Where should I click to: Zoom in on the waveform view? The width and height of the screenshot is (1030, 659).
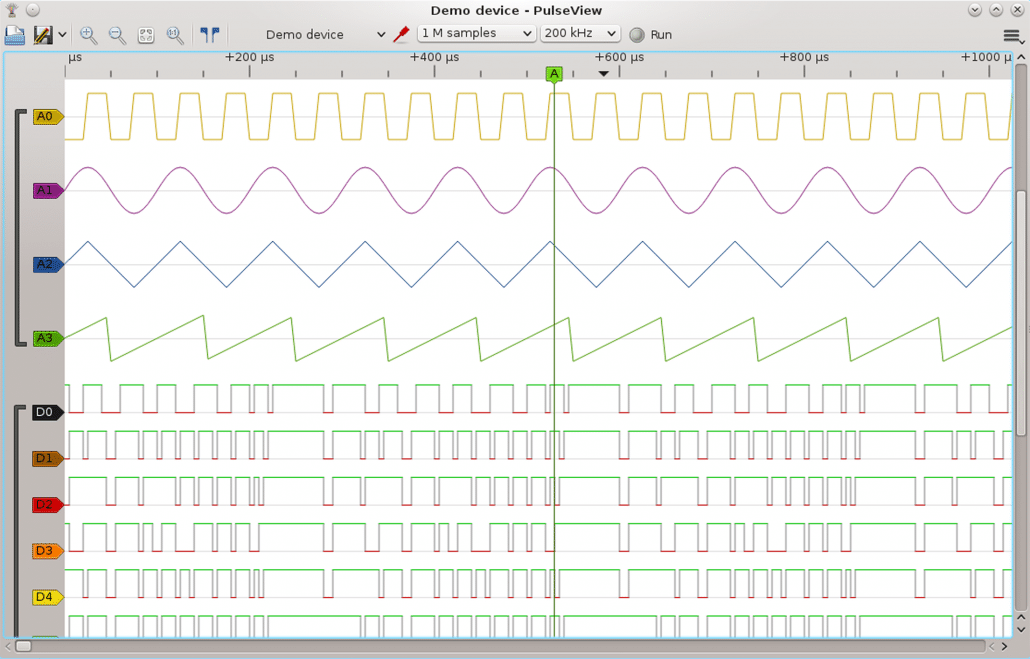[88, 35]
